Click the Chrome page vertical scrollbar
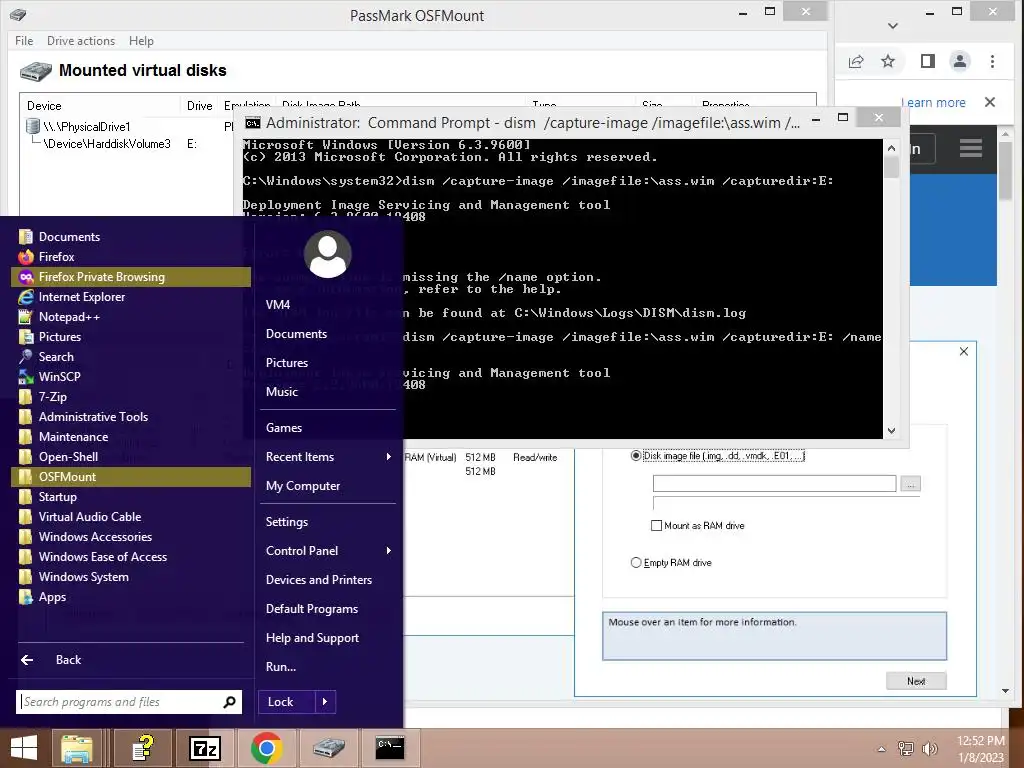Screen dimensions: 1024x768 point(1005,170)
